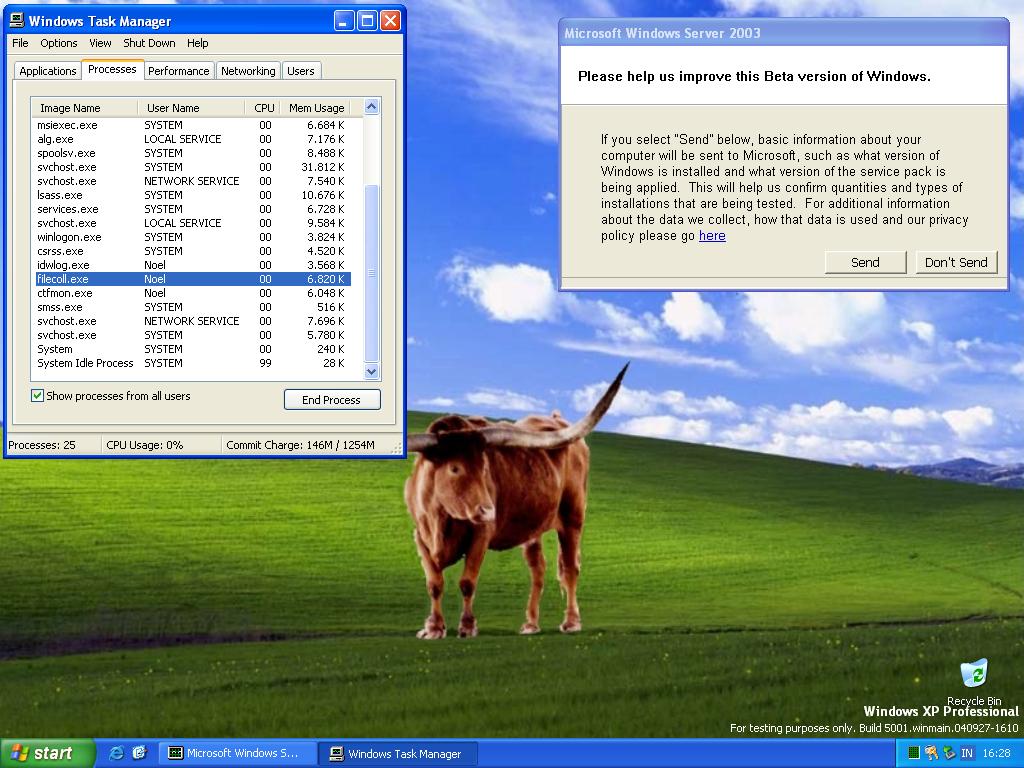Viewport: 1024px width, 768px height.
Task: Select the idwlog.exe process
Action: (x=193, y=265)
